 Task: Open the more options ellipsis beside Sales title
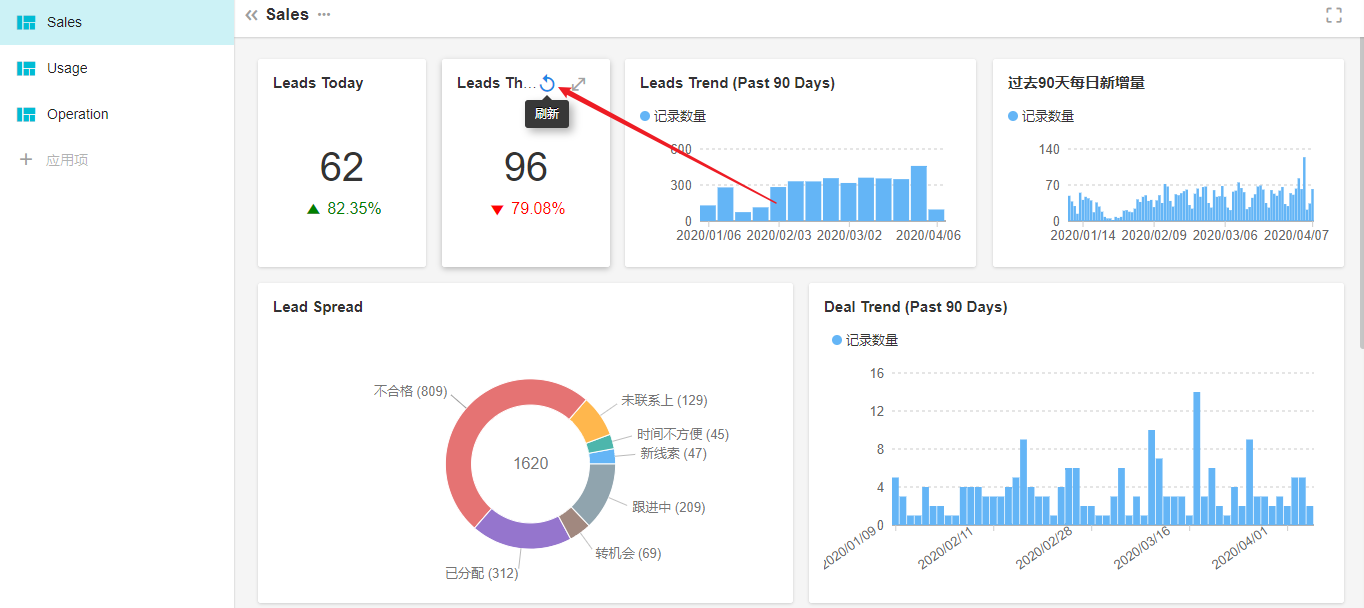(324, 14)
